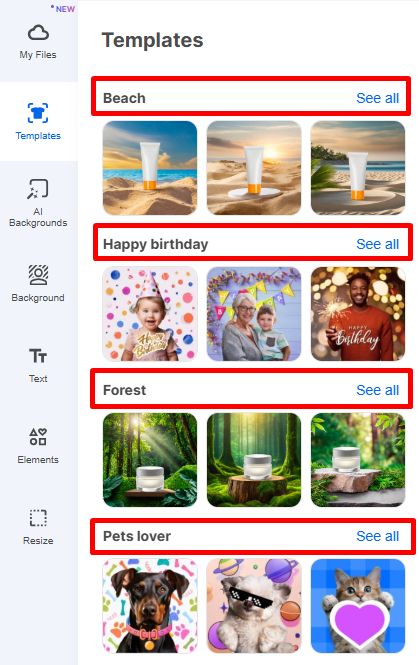See all Happy birthday templates
Screen dimensions: 419x665
click(377, 244)
